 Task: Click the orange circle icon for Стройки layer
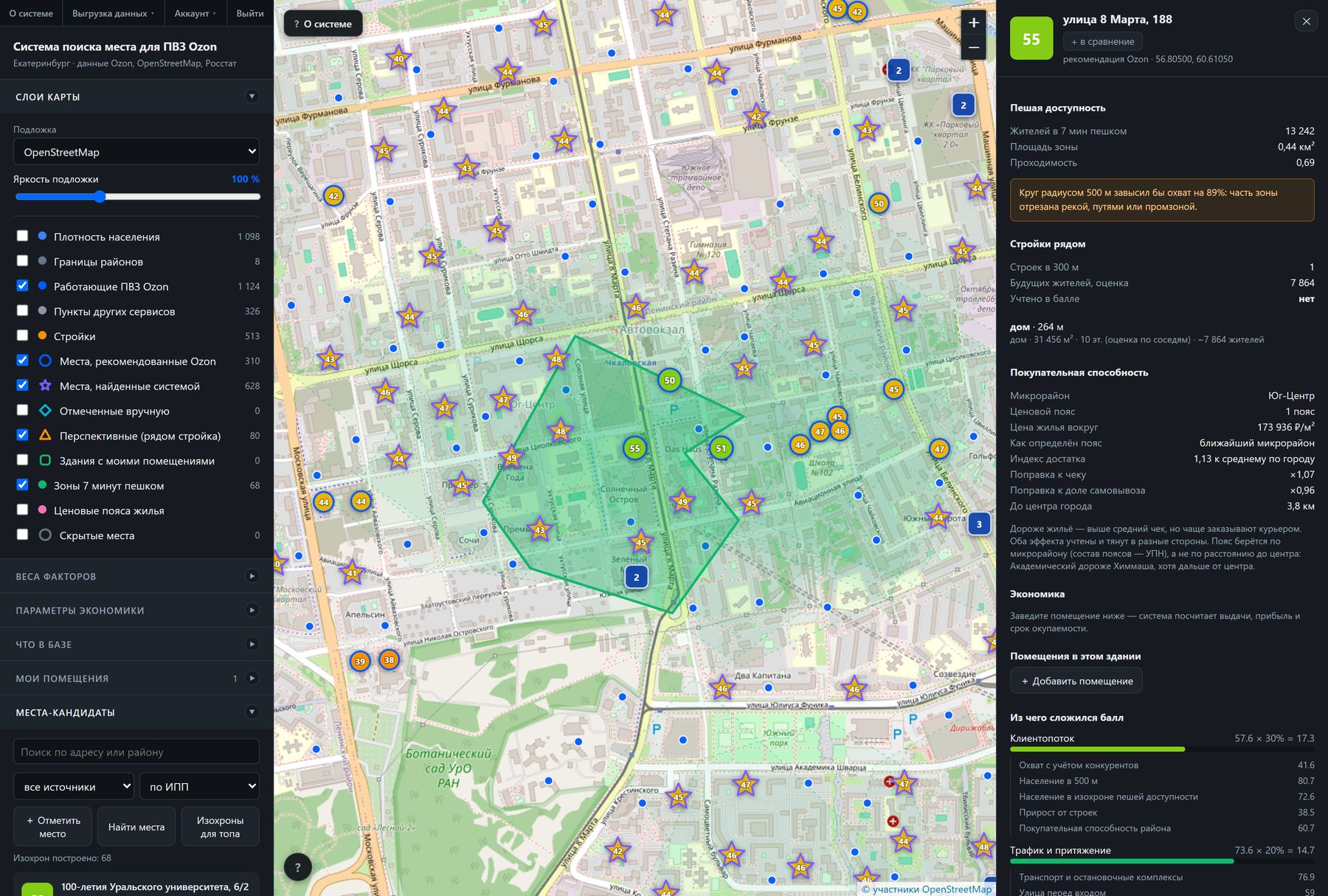(42, 336)
